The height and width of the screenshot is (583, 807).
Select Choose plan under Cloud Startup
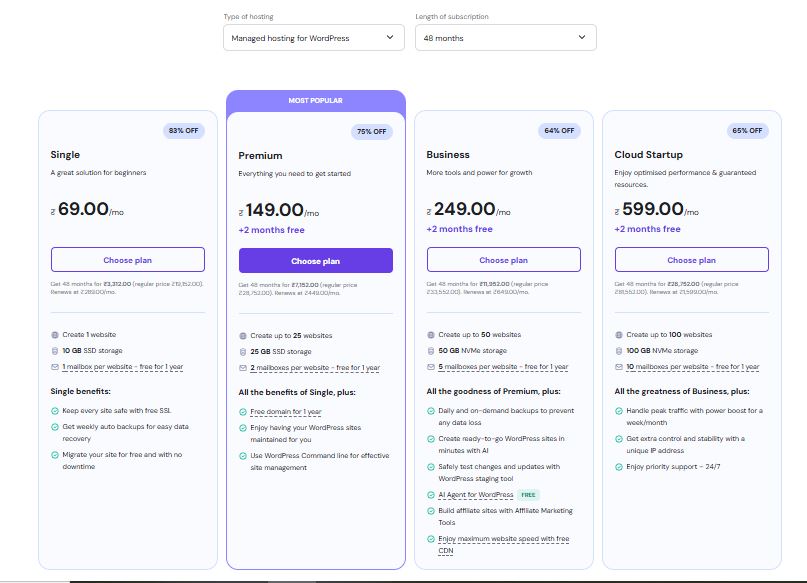point(691,260)
